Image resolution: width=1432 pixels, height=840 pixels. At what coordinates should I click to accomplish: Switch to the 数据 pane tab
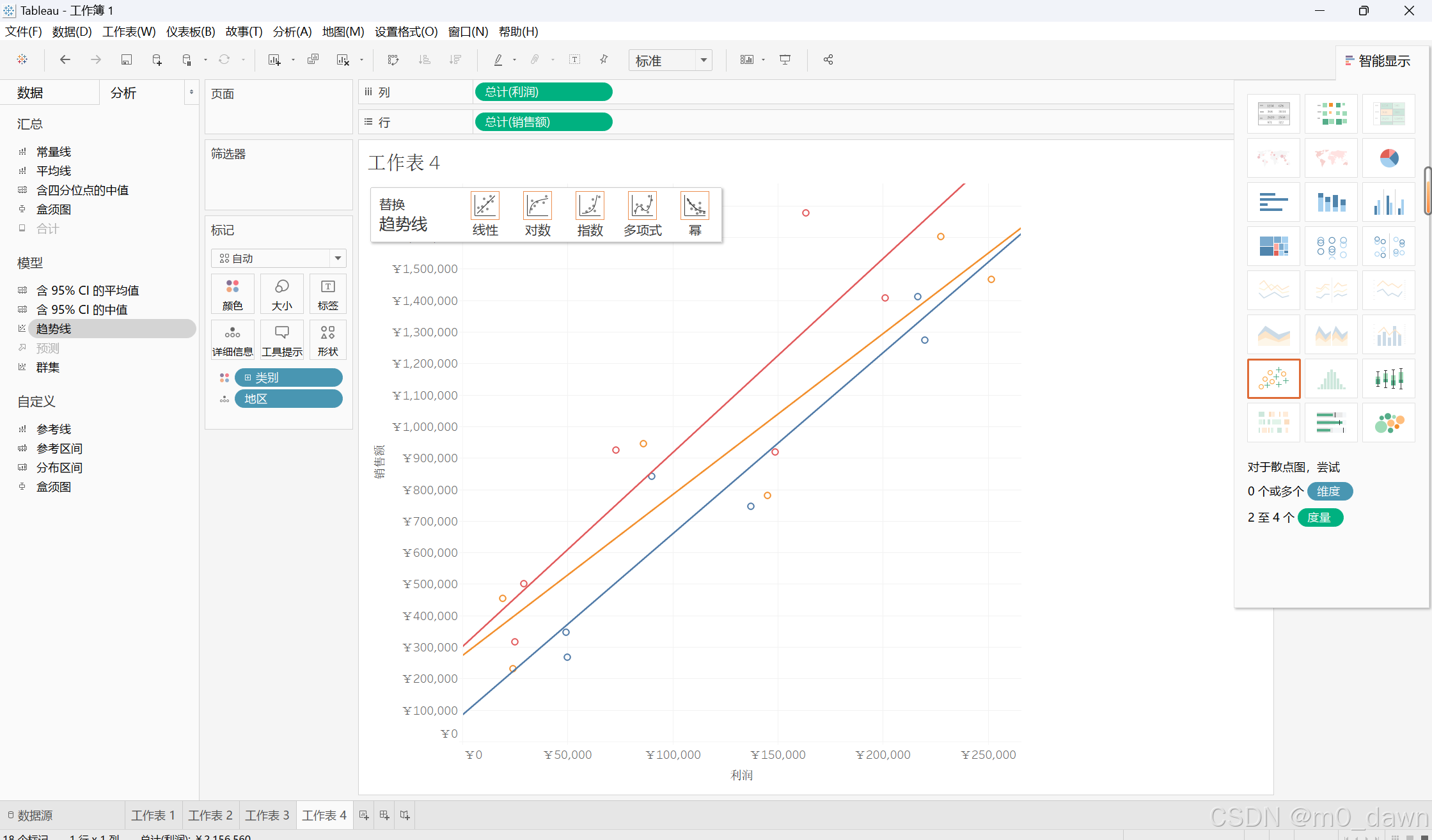click(30, 93)
